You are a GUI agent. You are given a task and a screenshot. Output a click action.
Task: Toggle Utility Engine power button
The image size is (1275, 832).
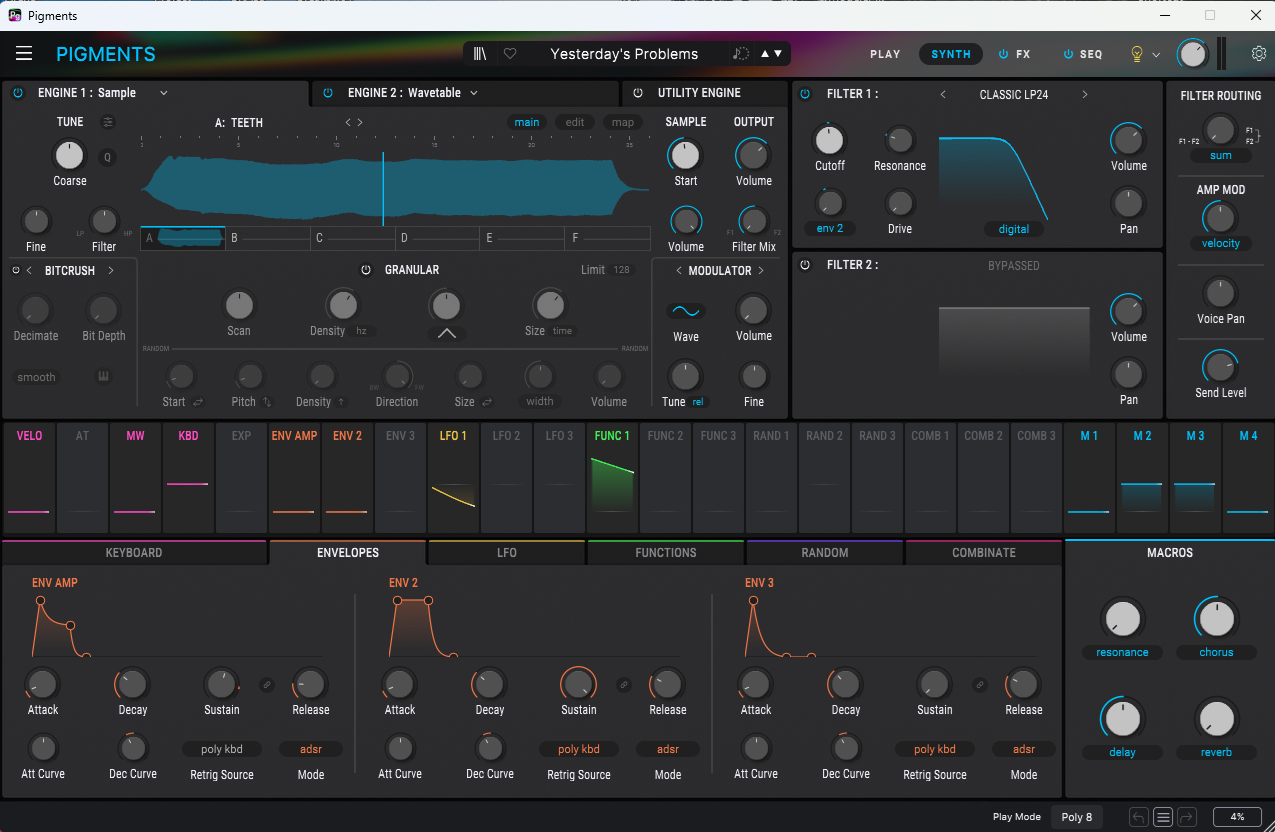point(638,93)
